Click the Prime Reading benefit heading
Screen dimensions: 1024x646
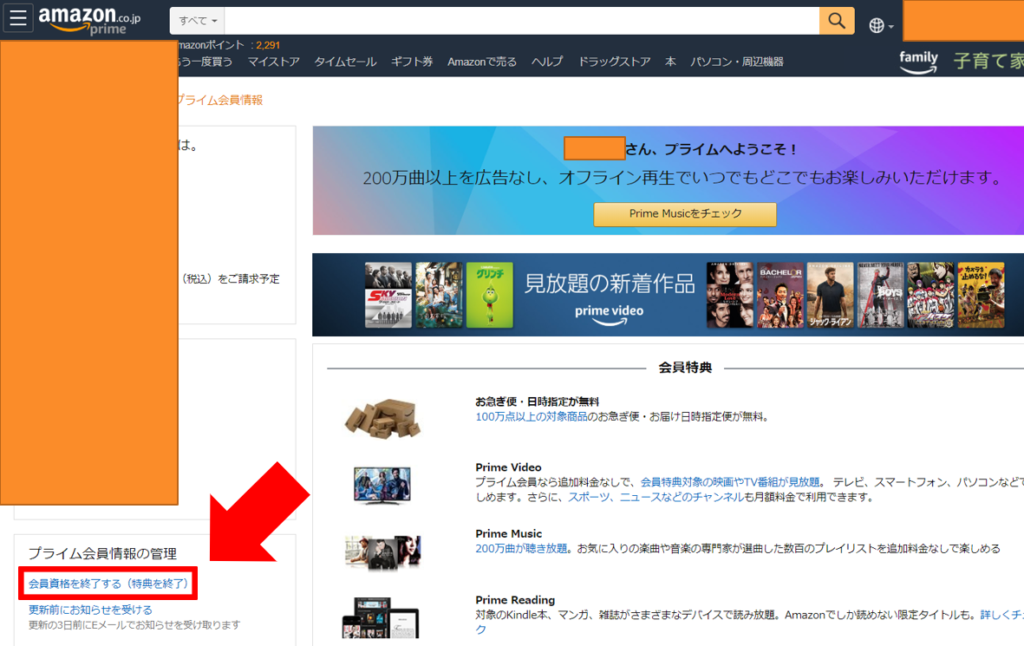click(515, 600)
